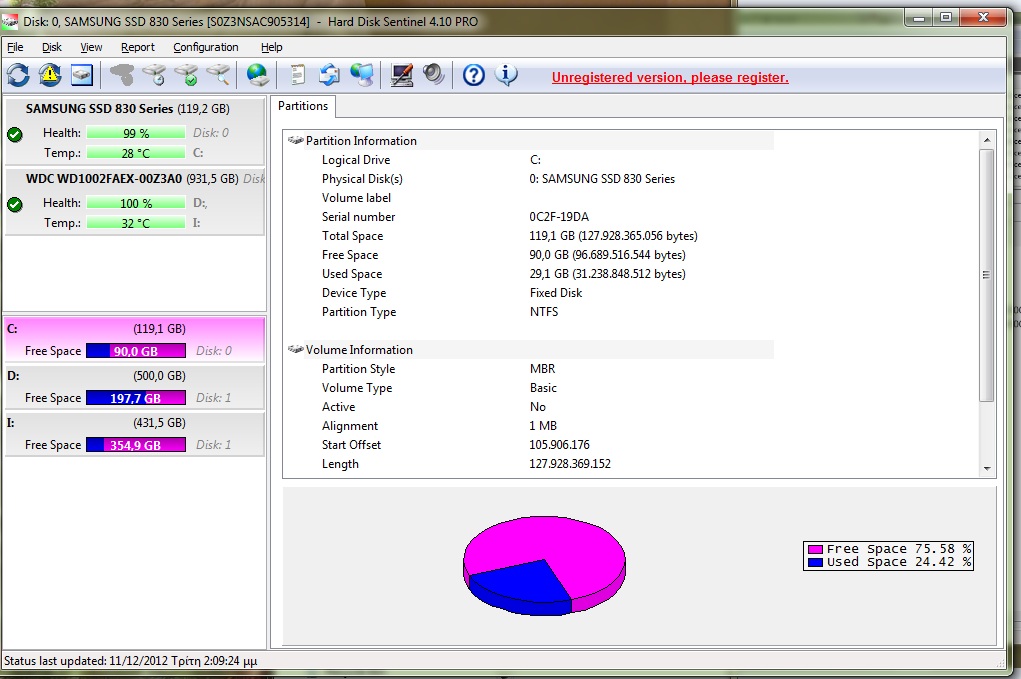This screenshot has width=1021, height=679.
Task: Open the Report menu
Action: (138, 47)
